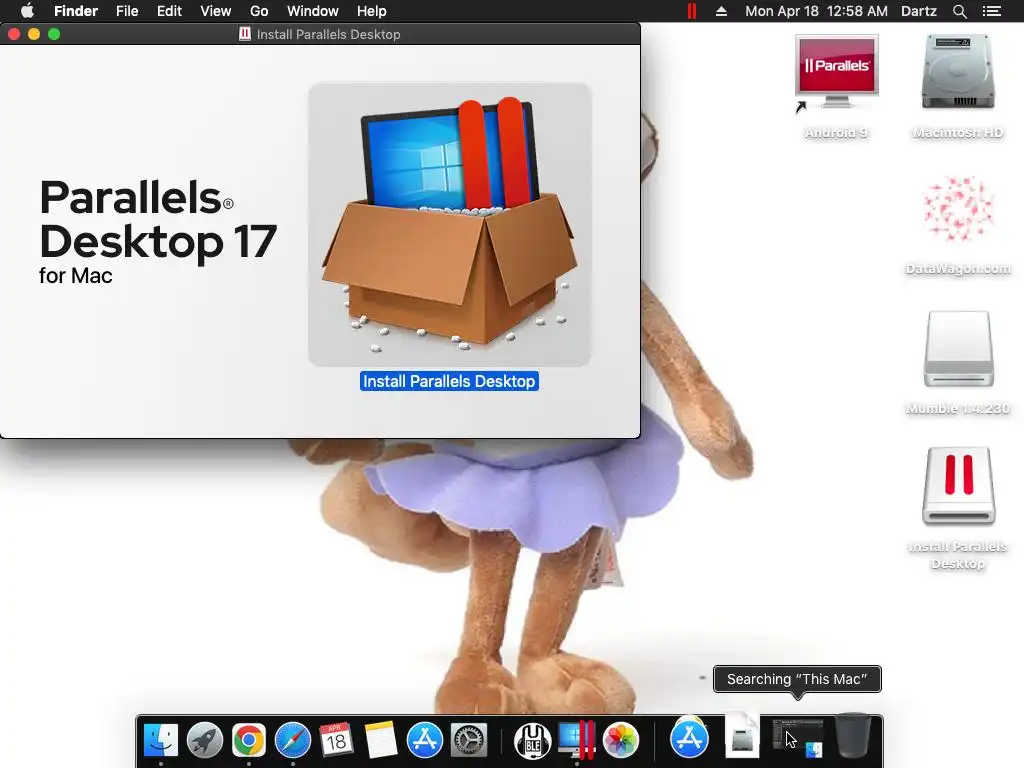Screen dimensions: 1024x768
Task: Open the Finder menu
Action: coord(76,11)
